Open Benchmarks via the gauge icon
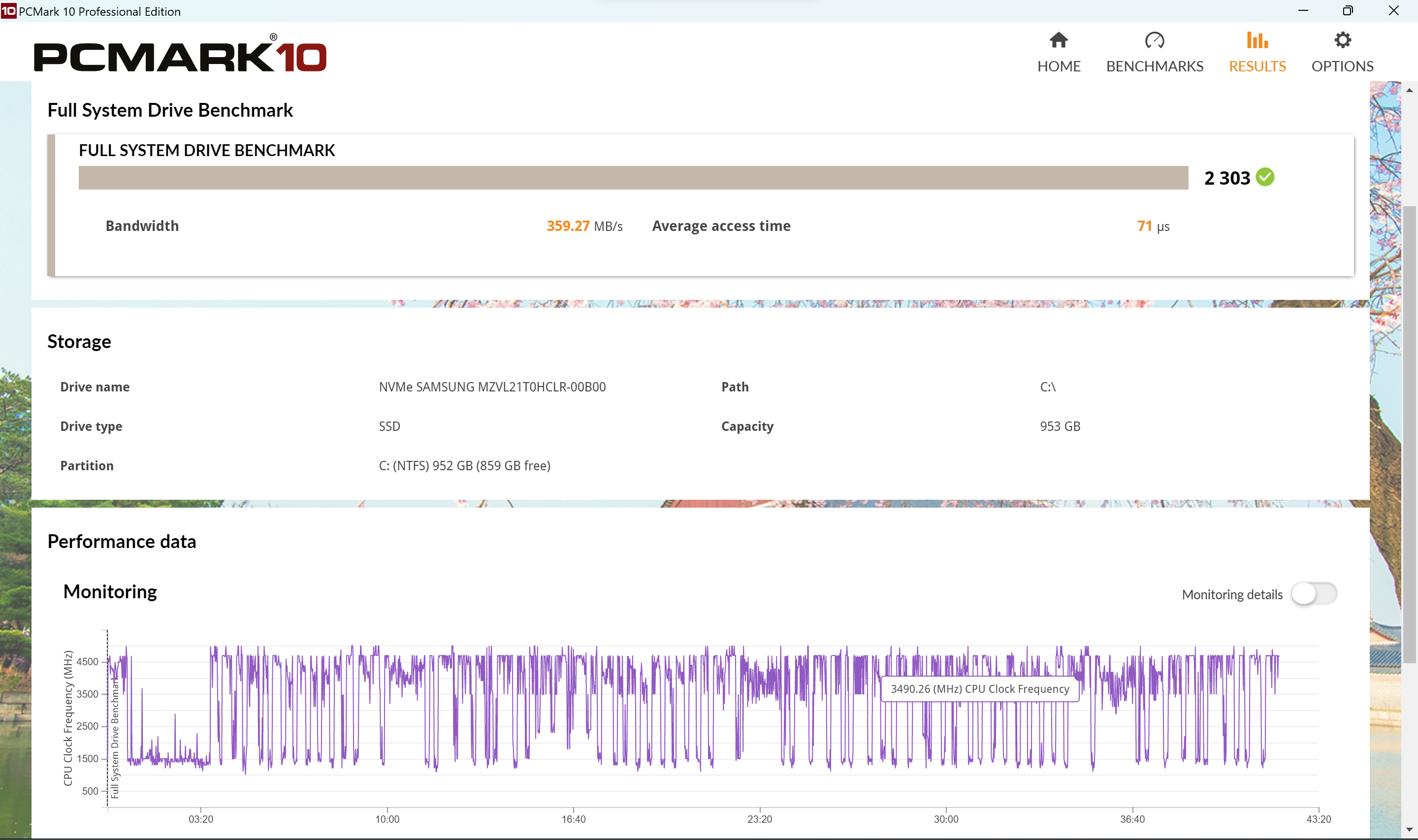Screen dimensions: 1418x840 [x=1154, y=40]
